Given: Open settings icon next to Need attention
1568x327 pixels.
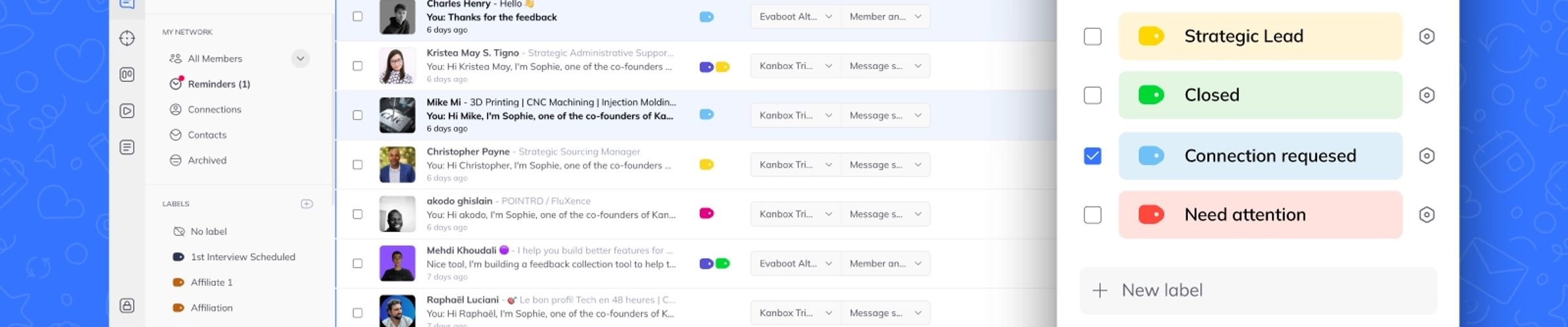Looking at the screenshot, I should click(1427, 215).
